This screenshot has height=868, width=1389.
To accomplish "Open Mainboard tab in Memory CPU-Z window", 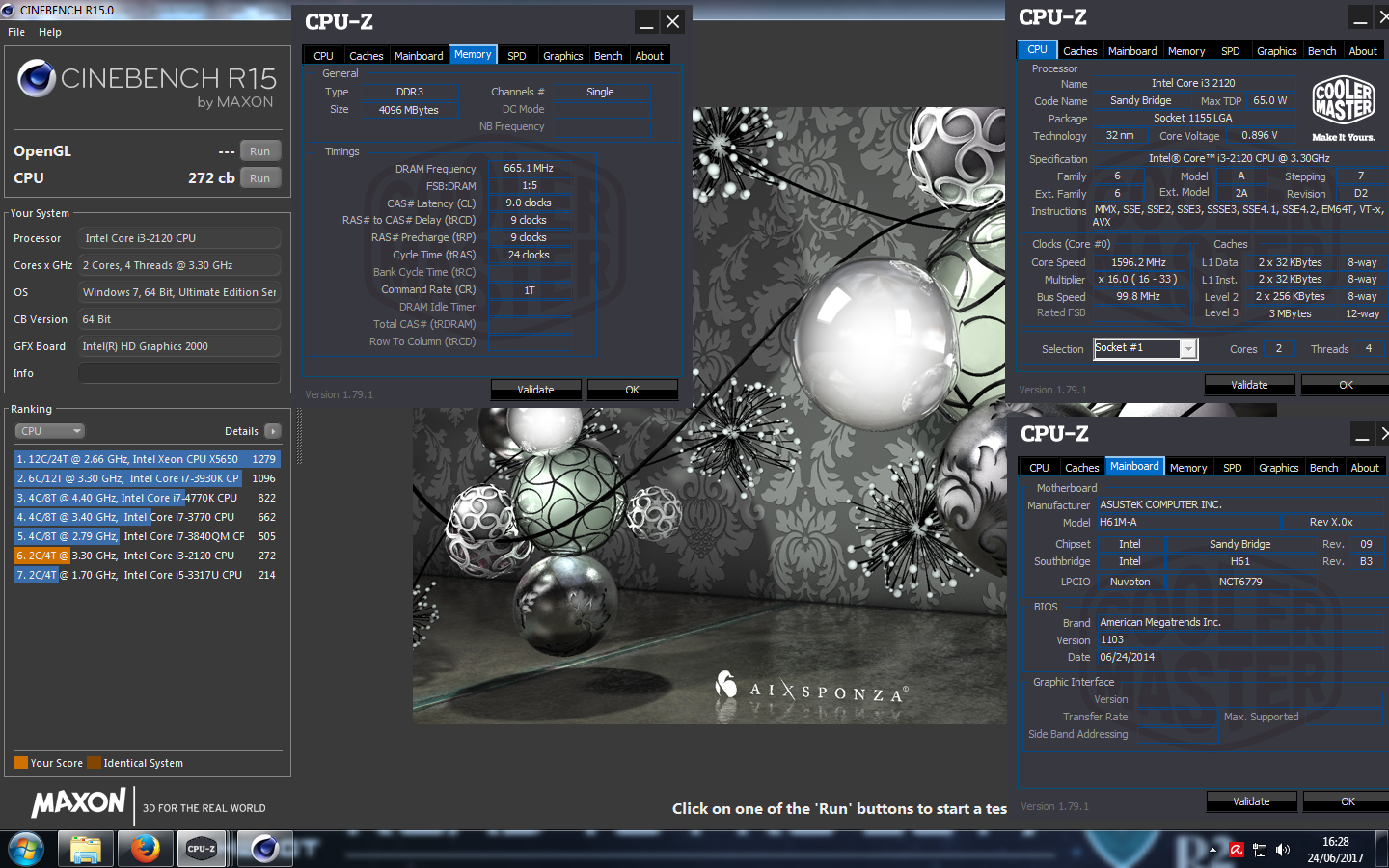I will pos(419,56).
